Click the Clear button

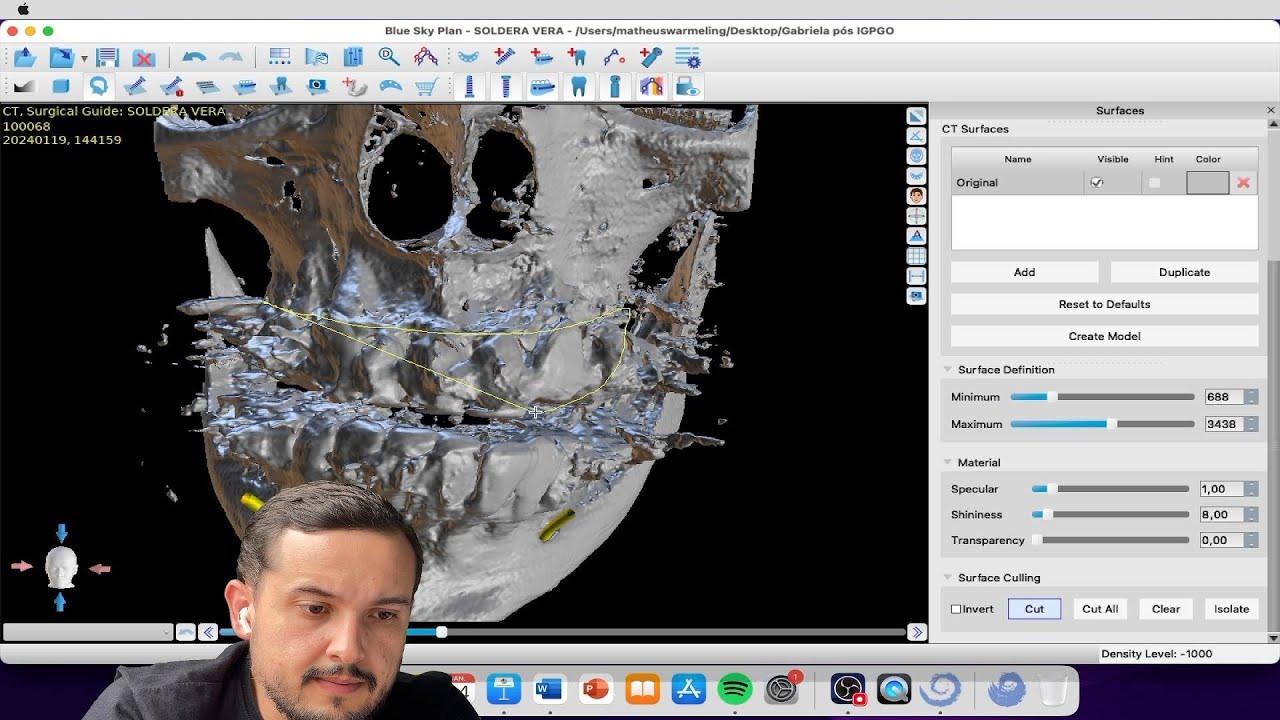1166,609
